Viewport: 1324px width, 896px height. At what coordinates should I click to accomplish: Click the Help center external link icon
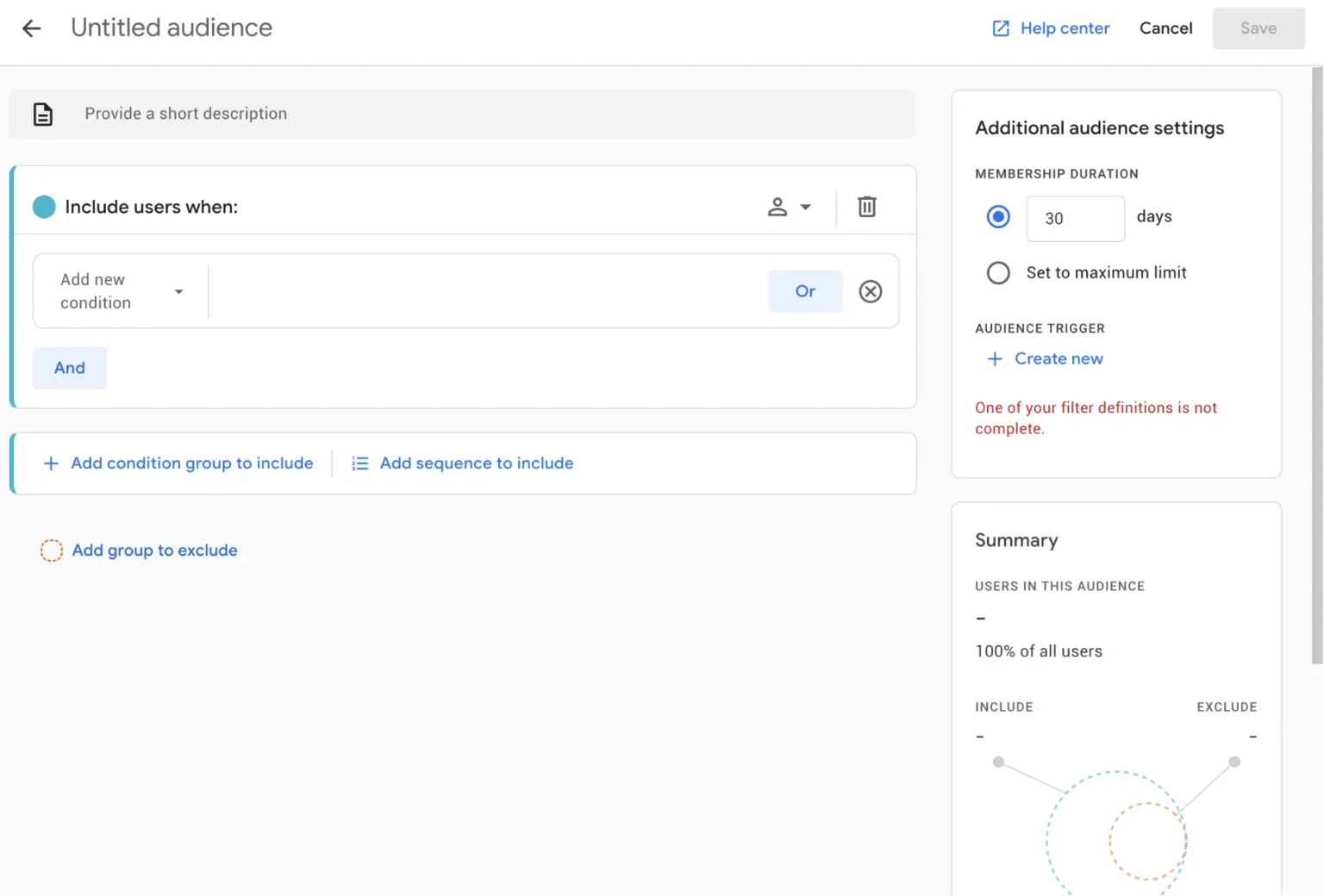coord(1000,28)
